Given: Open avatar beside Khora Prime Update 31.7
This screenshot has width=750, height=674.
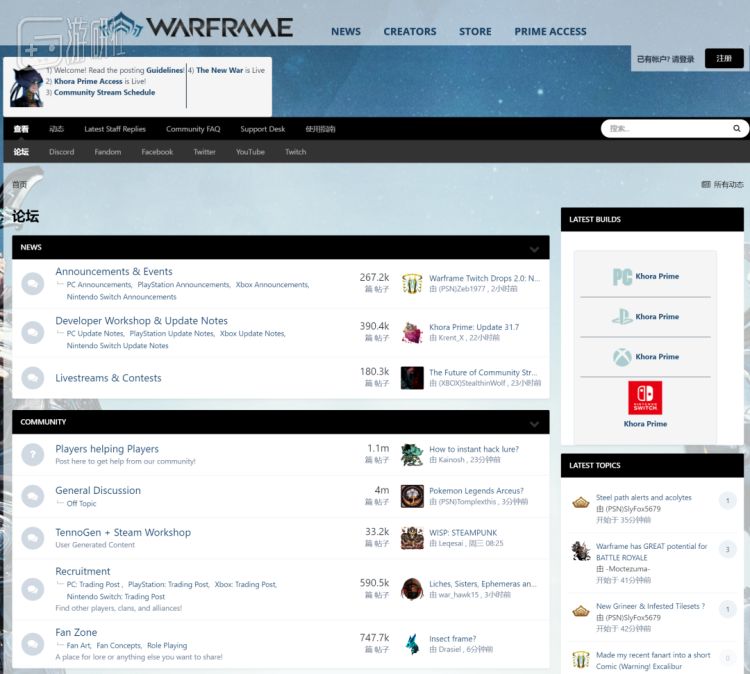Looking at the screenshot, I should pyautogui.click(x=412, y=332).
